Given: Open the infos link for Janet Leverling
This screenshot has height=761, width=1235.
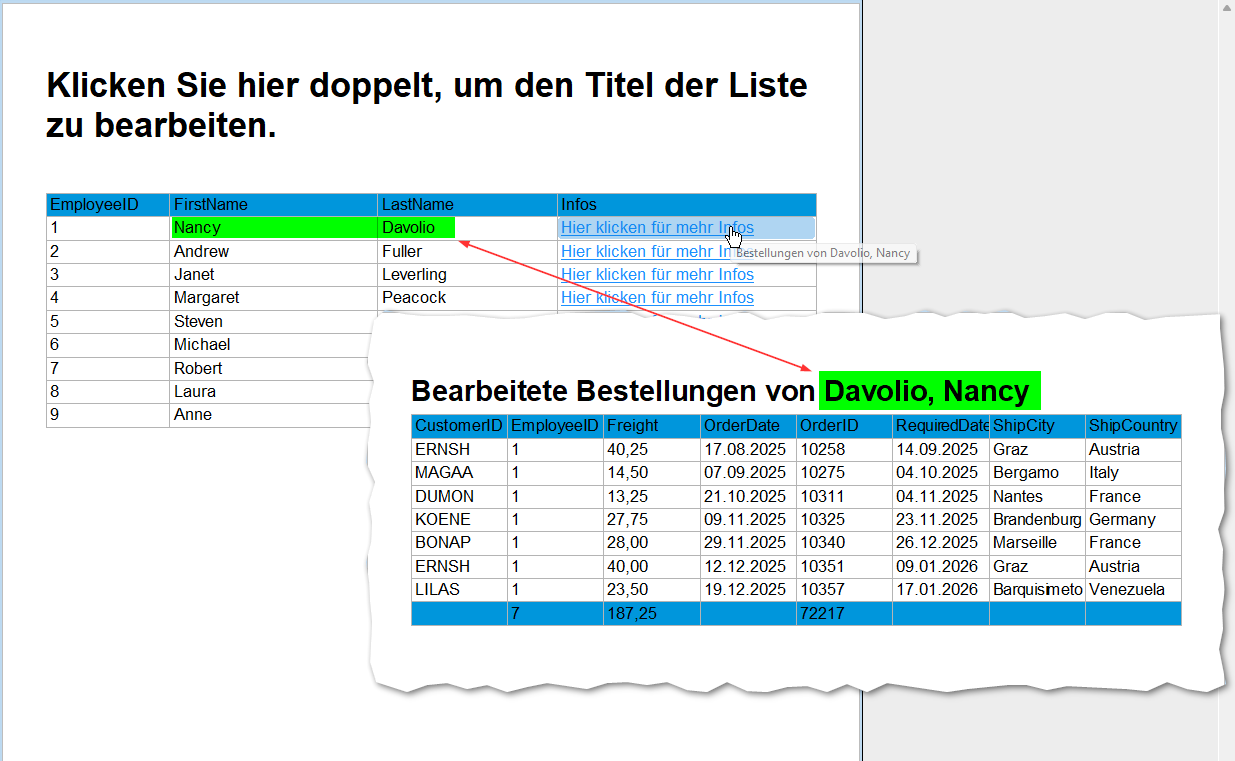Looking at the screenshot, I should point(657,275).
